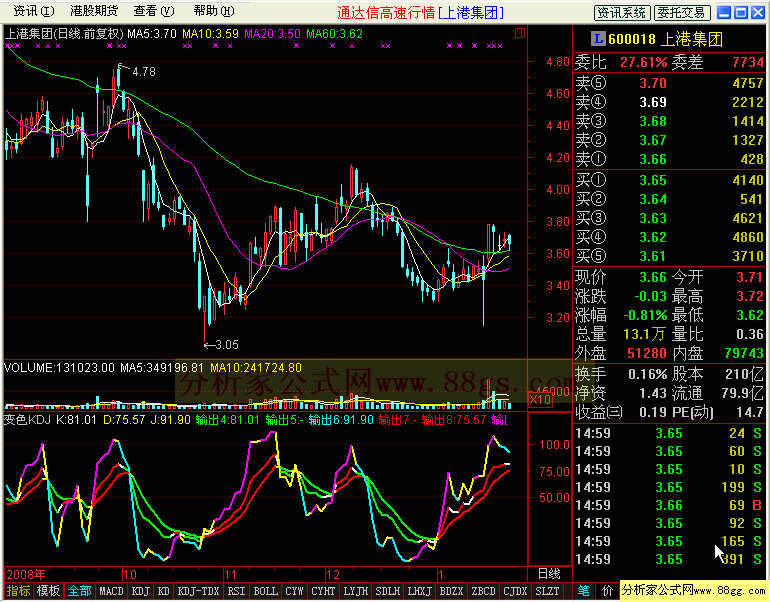The width and height of the screenshot is (770, 602).
Task: Select the LYJH indicator tab
Action: [x=356, y=591]
